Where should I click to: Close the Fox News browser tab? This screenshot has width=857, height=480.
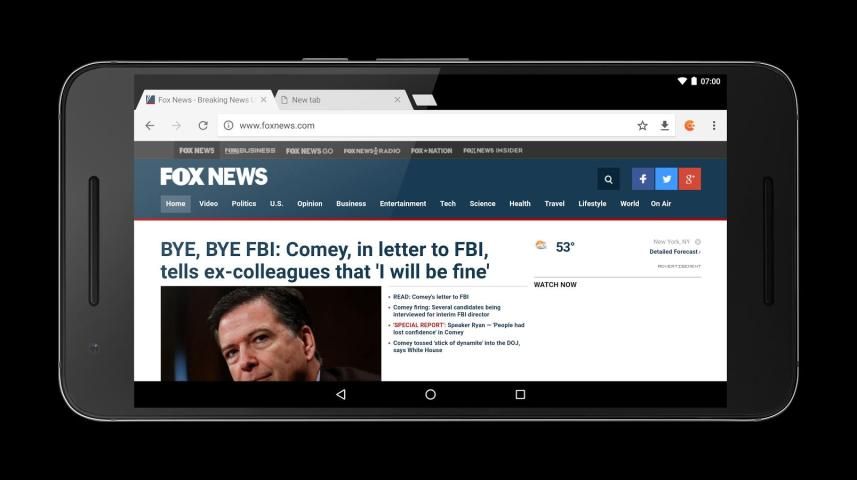(263, 100)
